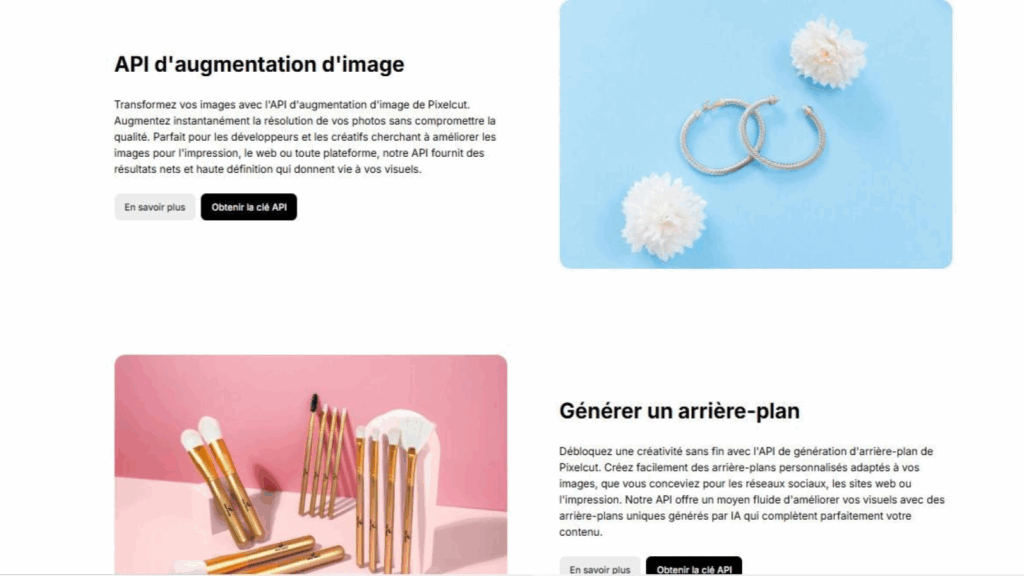Click "En savoir plus" under API d'augmentation d'image

155,207
